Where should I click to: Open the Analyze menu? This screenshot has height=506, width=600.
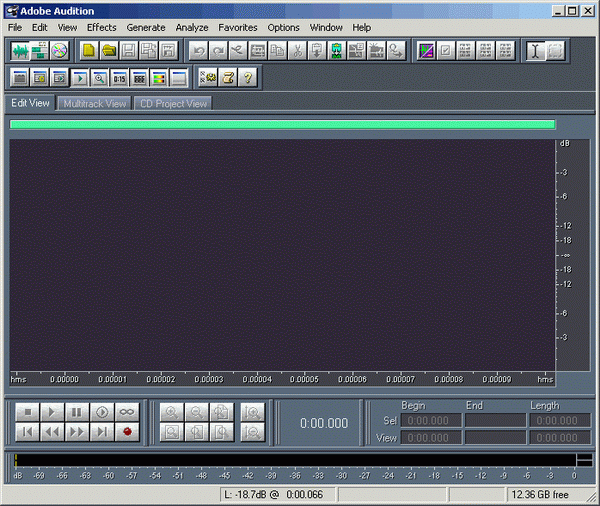click(192, 28)
